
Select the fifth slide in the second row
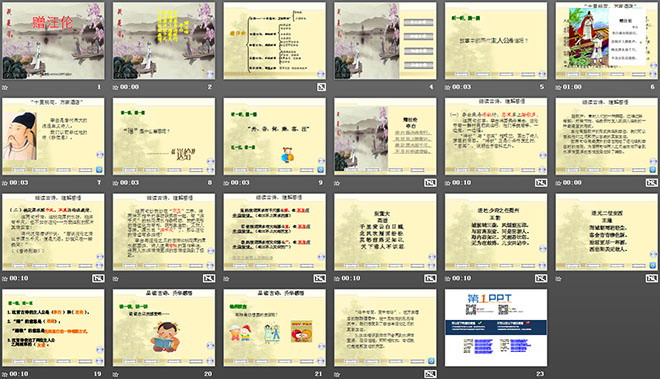[x=496, y=136]
